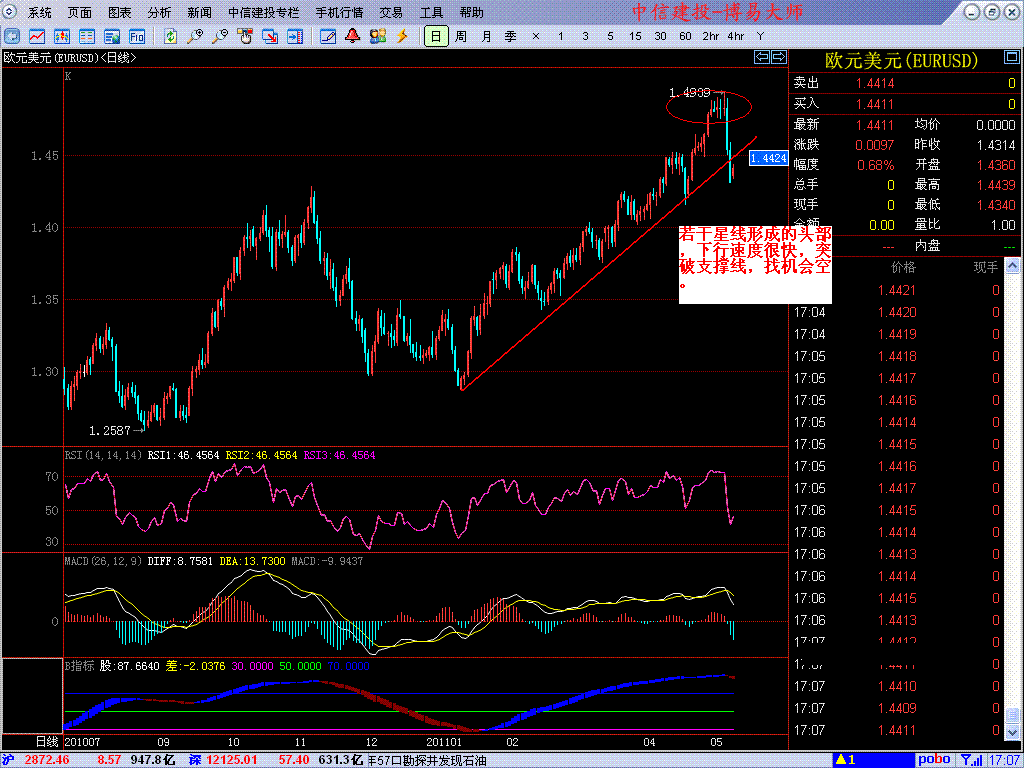Switch to 1 minute period

click(560, 37)
